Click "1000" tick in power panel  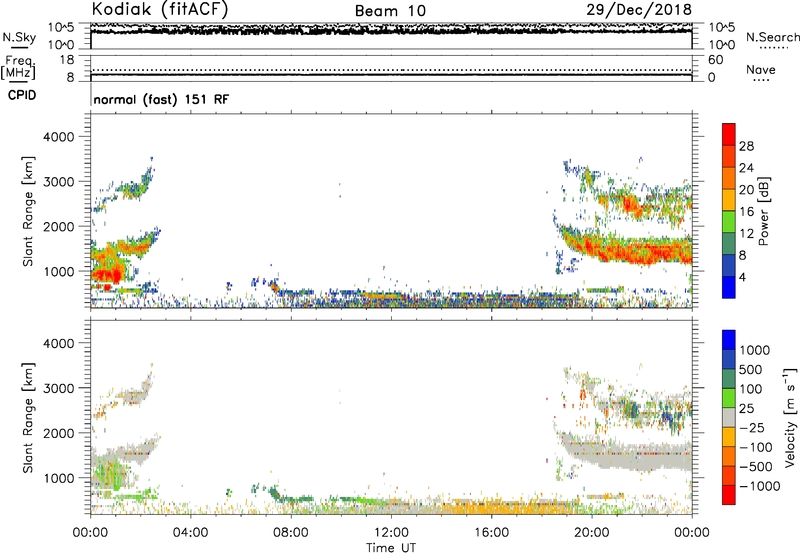(x=58, y=271)
